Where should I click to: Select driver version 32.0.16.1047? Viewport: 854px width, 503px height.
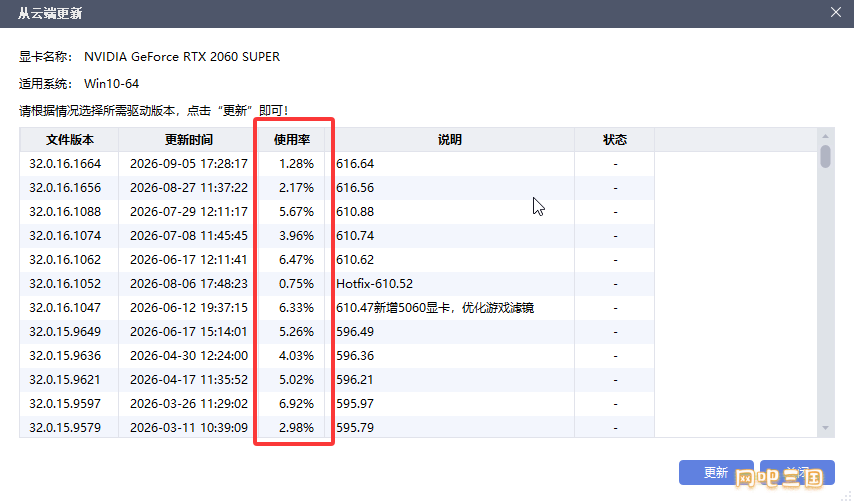(x=65, y=308)
